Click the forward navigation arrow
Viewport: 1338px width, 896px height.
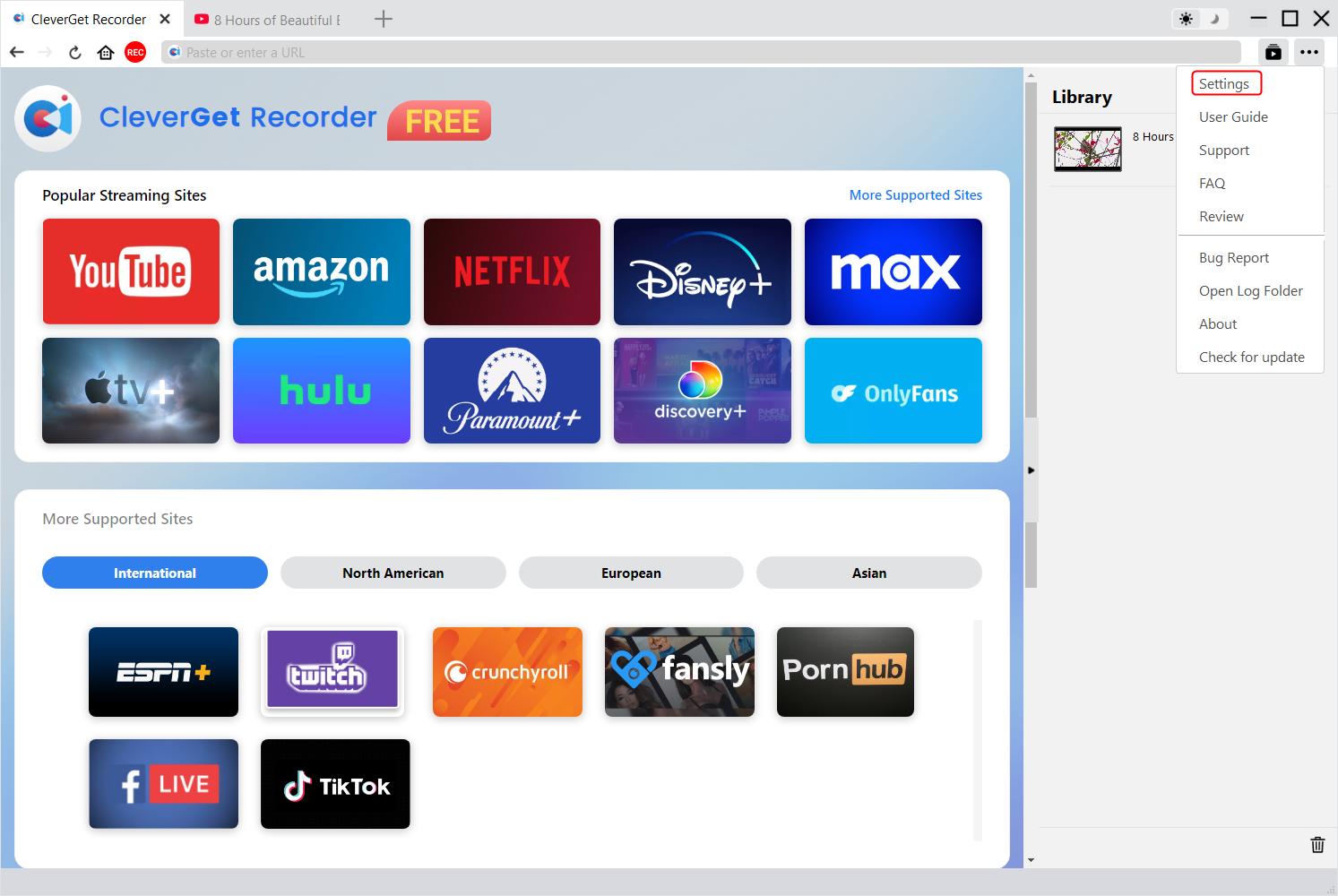pos(46,52)
